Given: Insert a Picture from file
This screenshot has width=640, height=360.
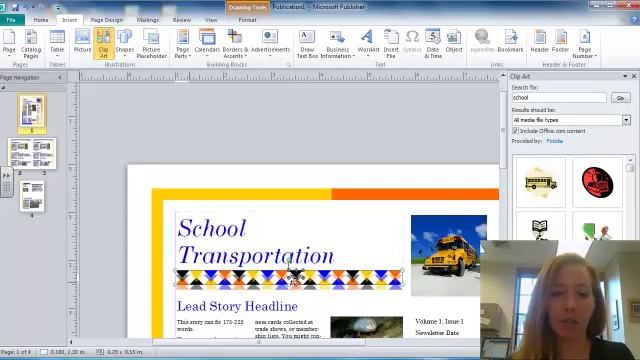Looking at the screenshot, I should tap(82, 41).
